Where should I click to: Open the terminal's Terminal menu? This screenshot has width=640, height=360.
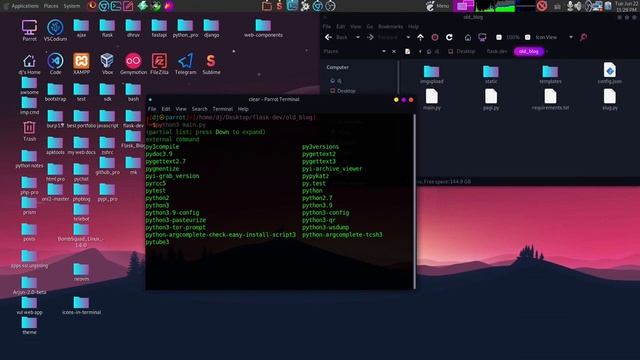click(222, 109)
